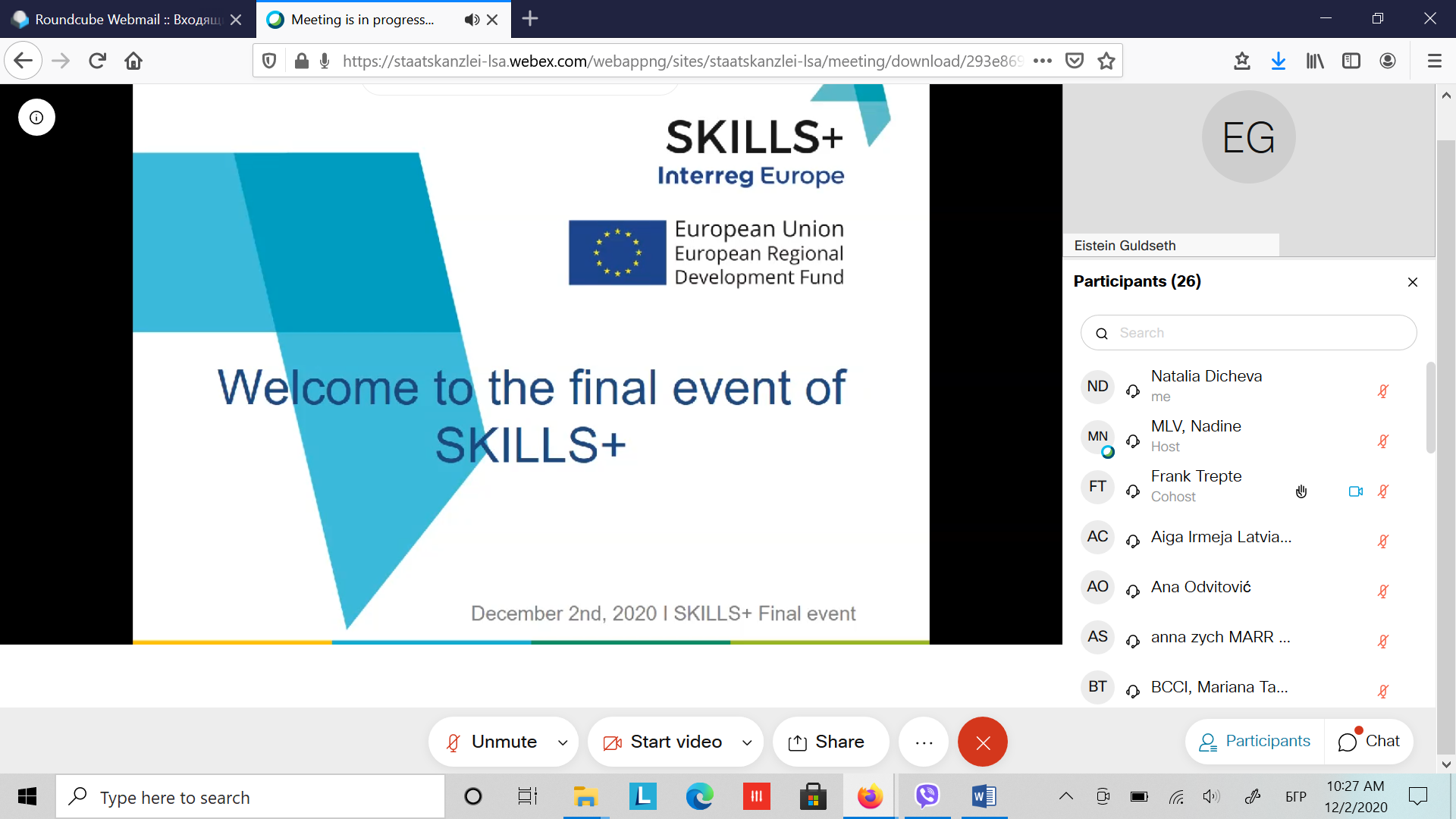
Task: Select BCCI, Mariana participant row
Action: click(1248, 686)
